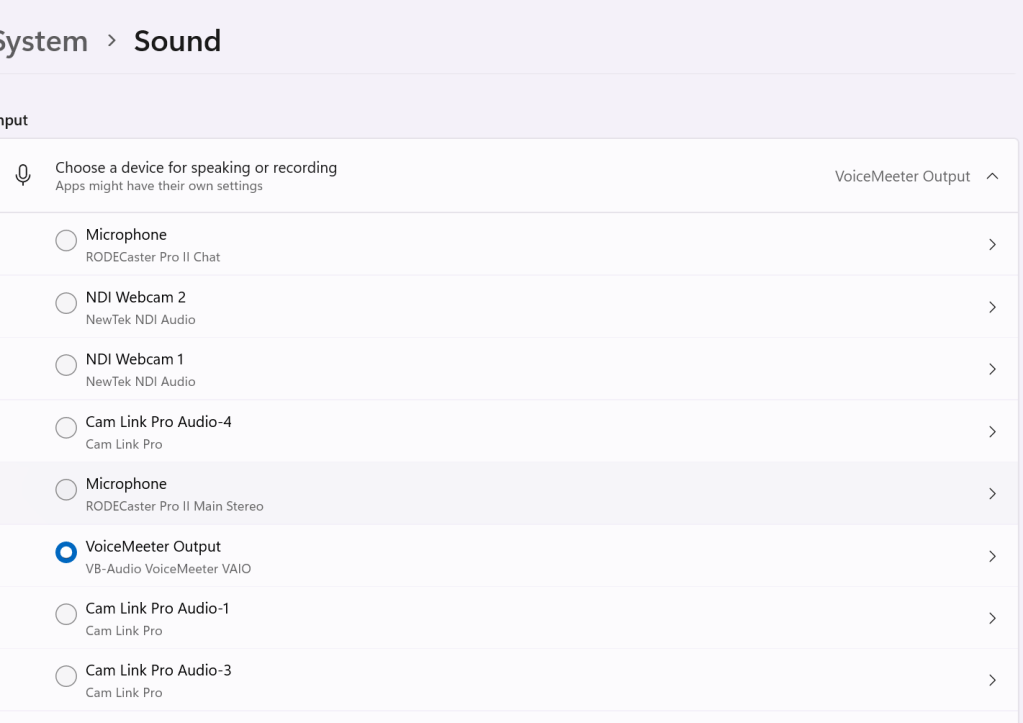Click 'NewTek NDI Audio' under NDI Webcam 1

[140, 382]
